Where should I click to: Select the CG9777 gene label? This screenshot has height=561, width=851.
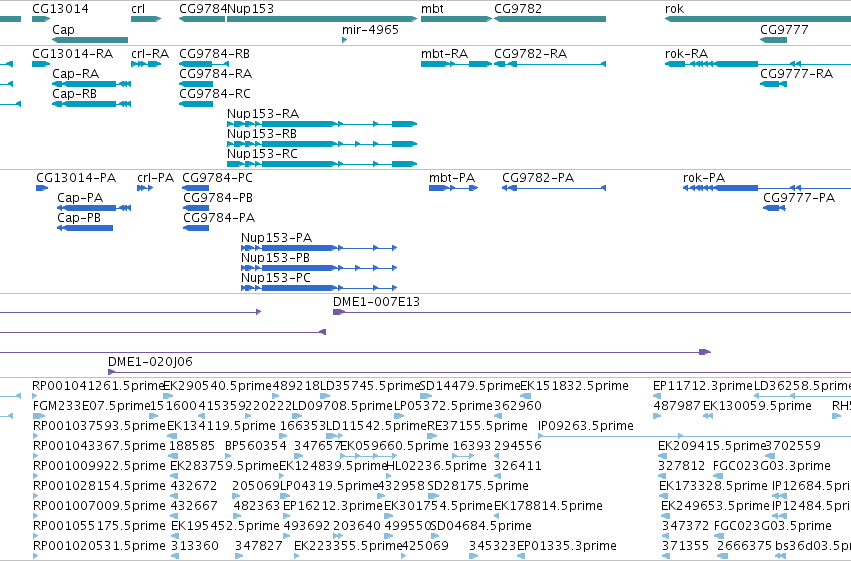click(784, 30)
